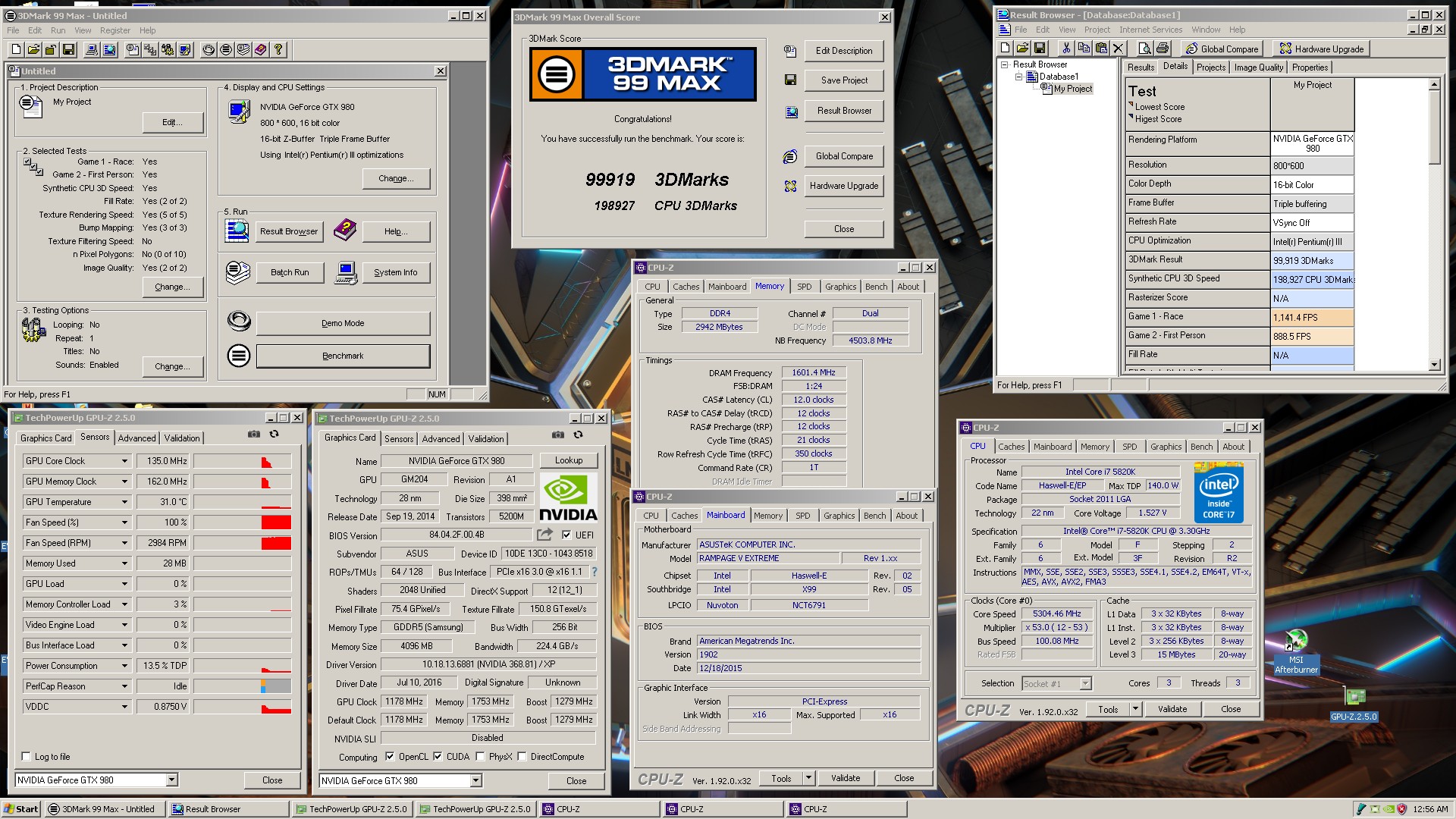This screenshot has width=1456, height=819.
Task: Open Internet Services menu in Result Browser
Action: (x=1150, y=30)
